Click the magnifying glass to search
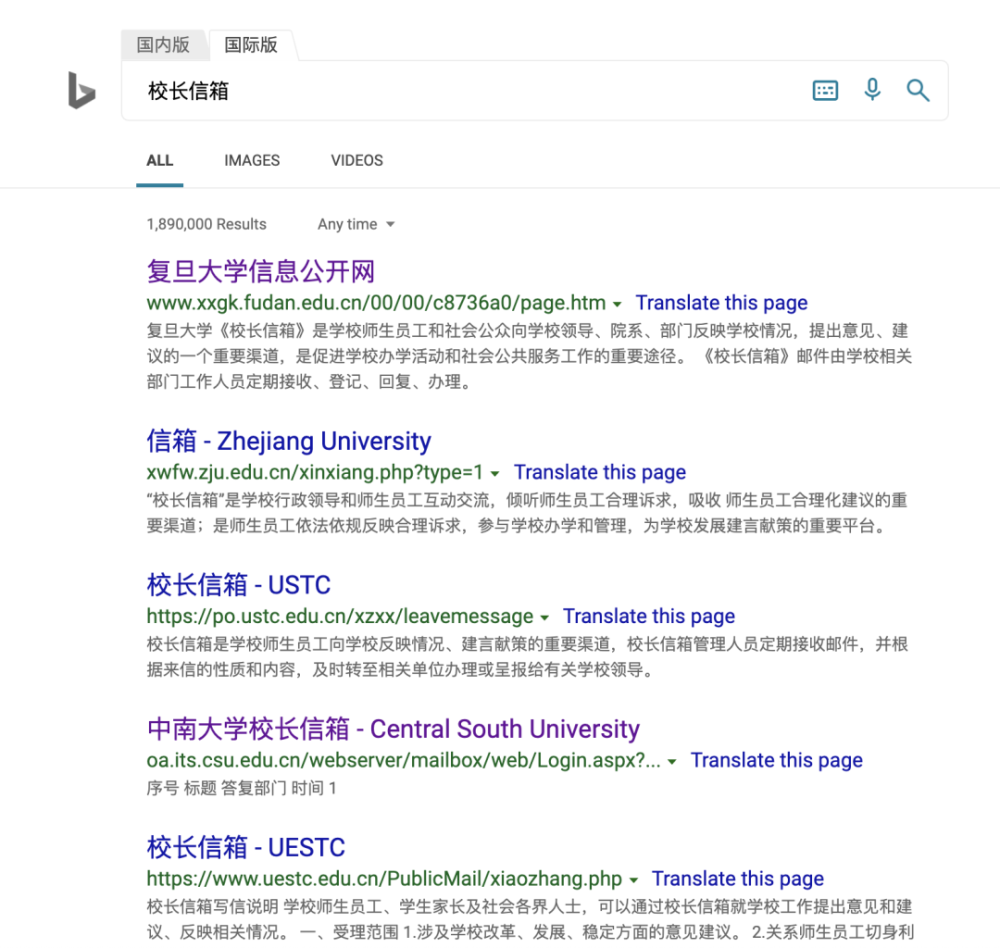 click(x=917, y=90)
